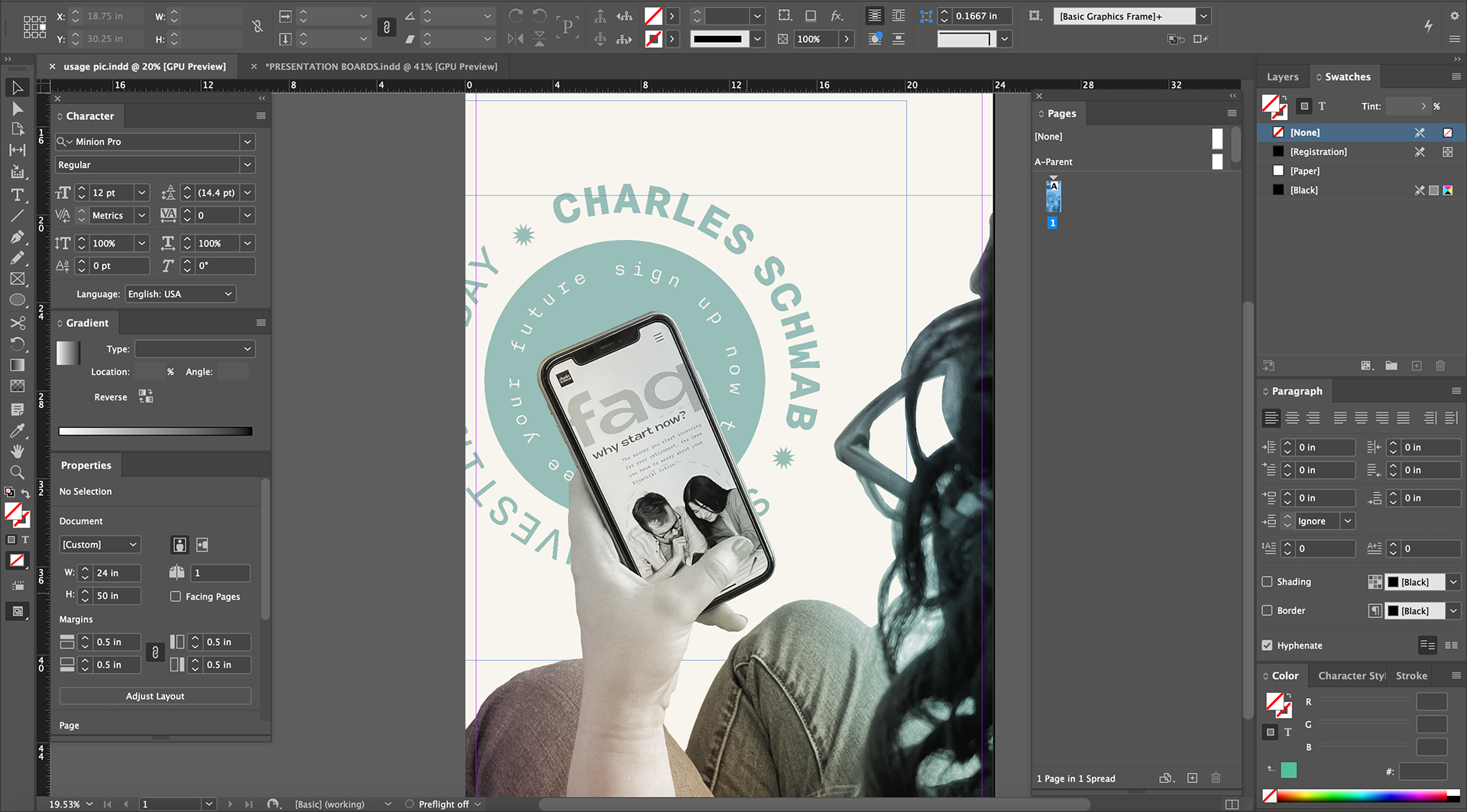Select the Eyedropper tool
The width and height of the screenshot is (1467, 812).
(17, 430)
